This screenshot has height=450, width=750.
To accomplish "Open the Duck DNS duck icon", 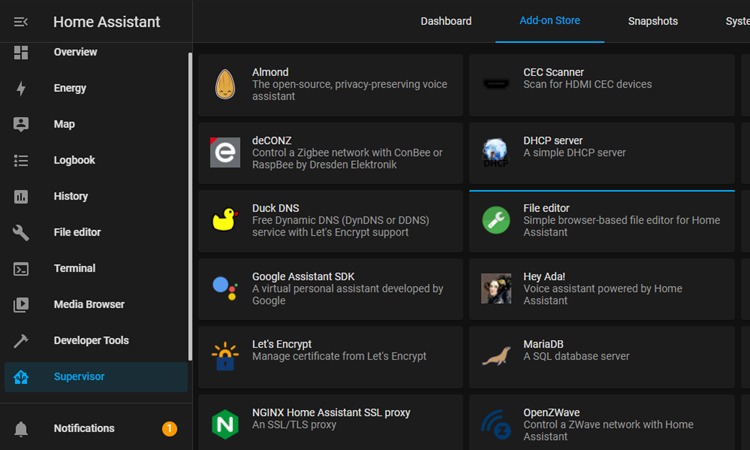I will tap(225, 220).
